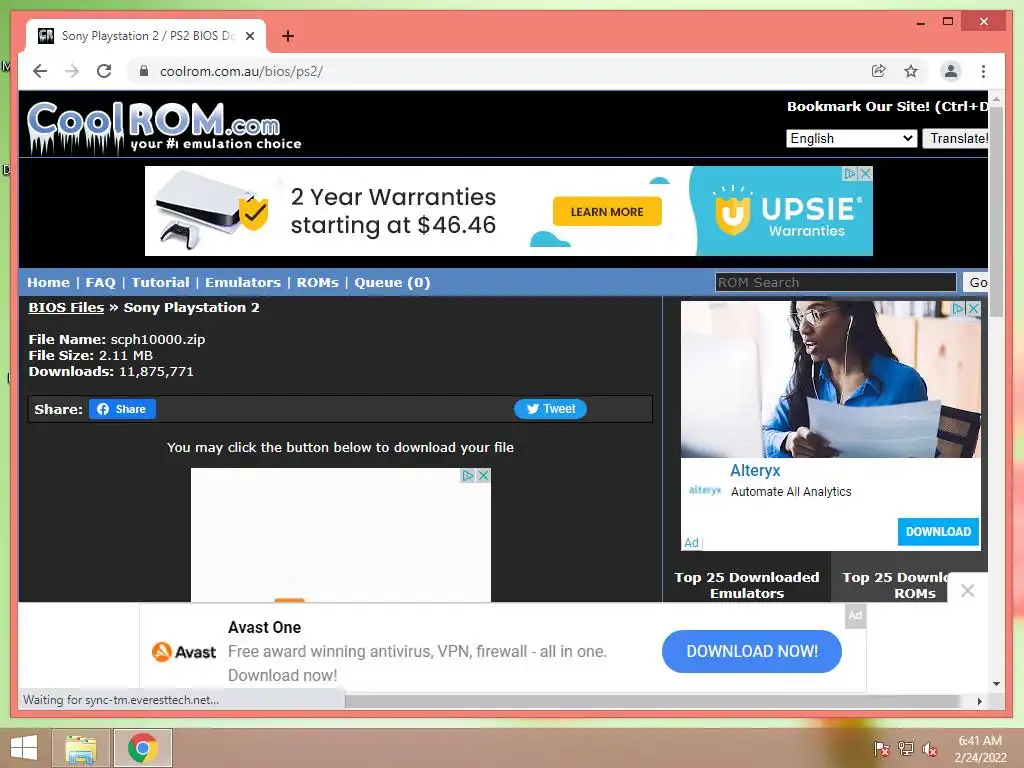Open the Emulators menu item
The width and height of the screenshot is (1024, 768).
(243, 283)
